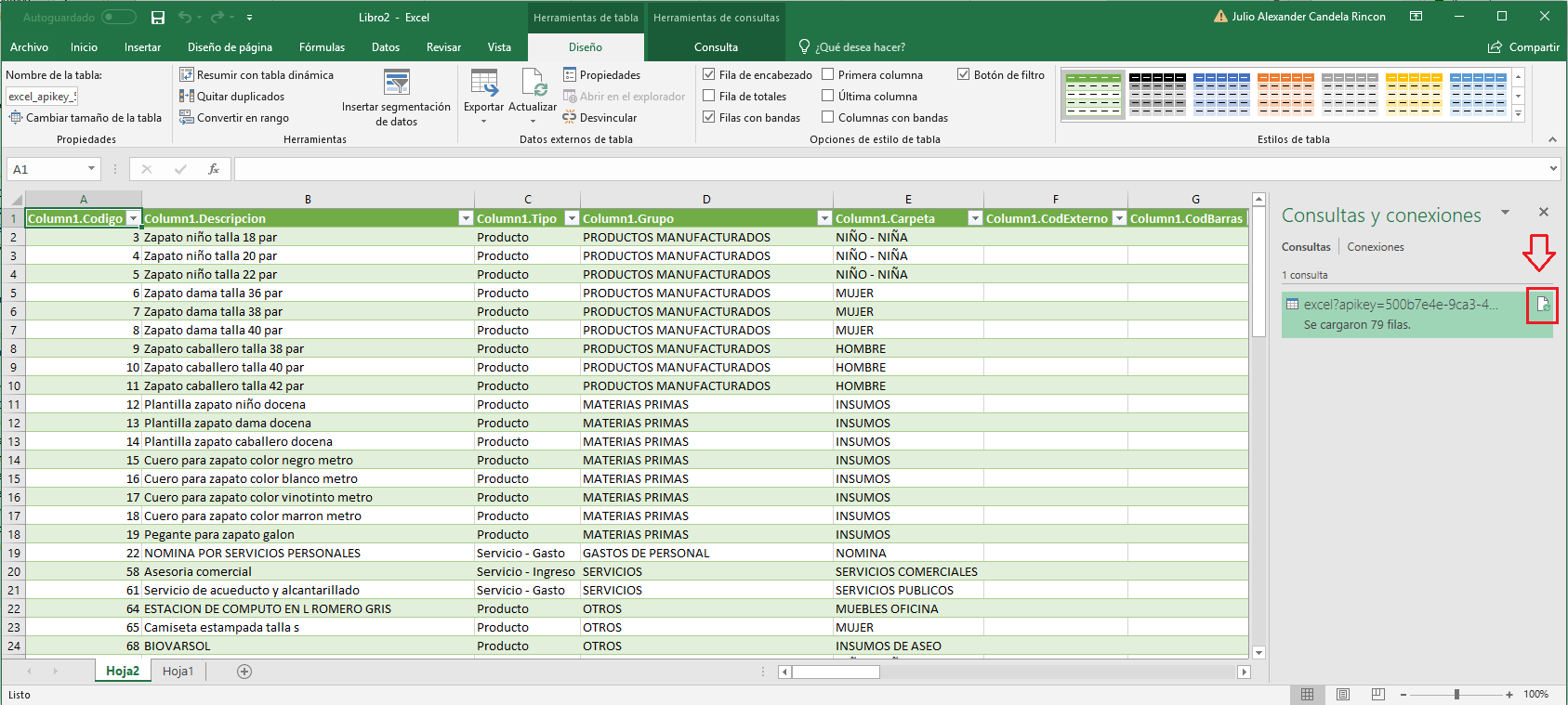Switch to Hoja1 sheet tab
The image size is (1568, 705).
[x=178, y=672]
